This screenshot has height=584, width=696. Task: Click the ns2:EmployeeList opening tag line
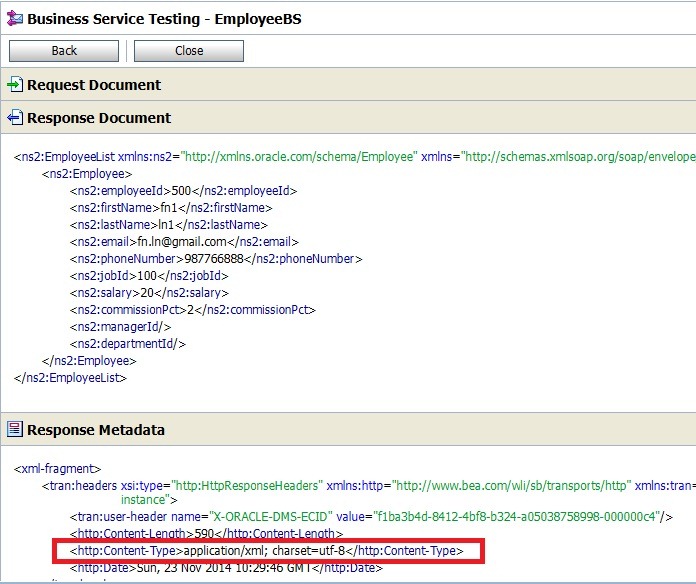[x=350, y=156]
